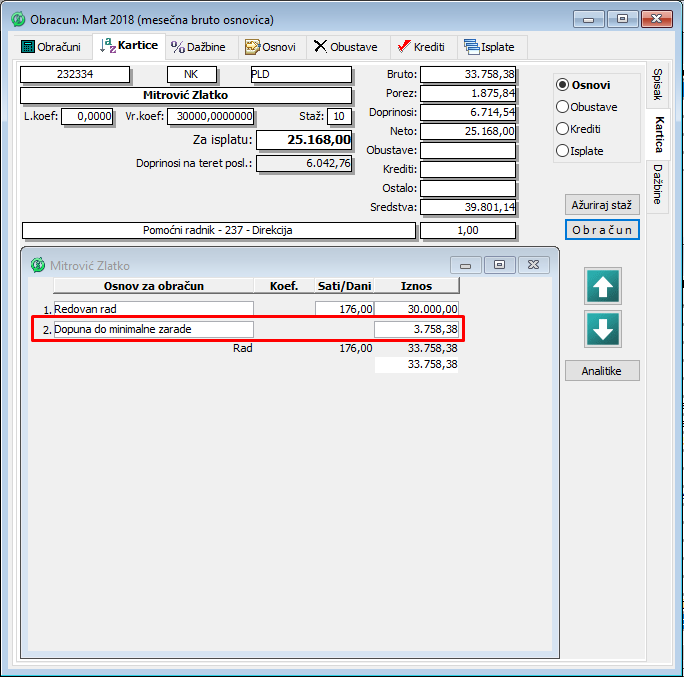Click the Analitike button
The width and height of the screenshot is (684, 677).
point(602,370)
